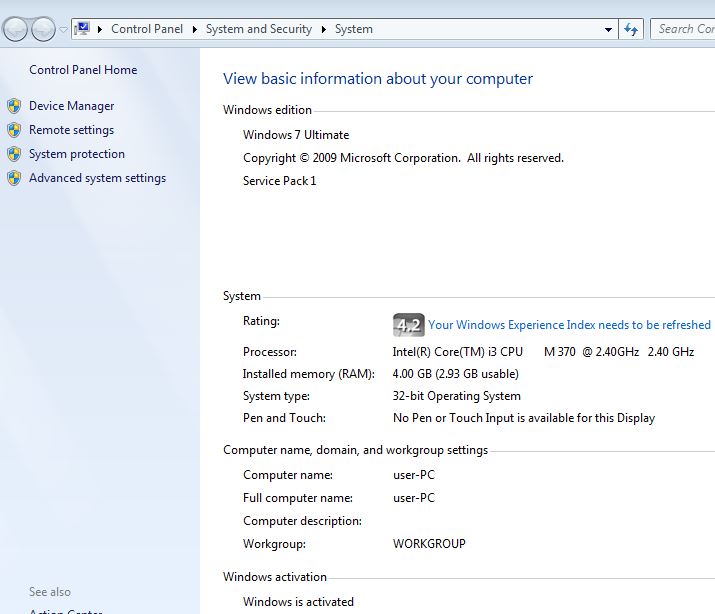Select the System breadcrumb

point(354,29)
